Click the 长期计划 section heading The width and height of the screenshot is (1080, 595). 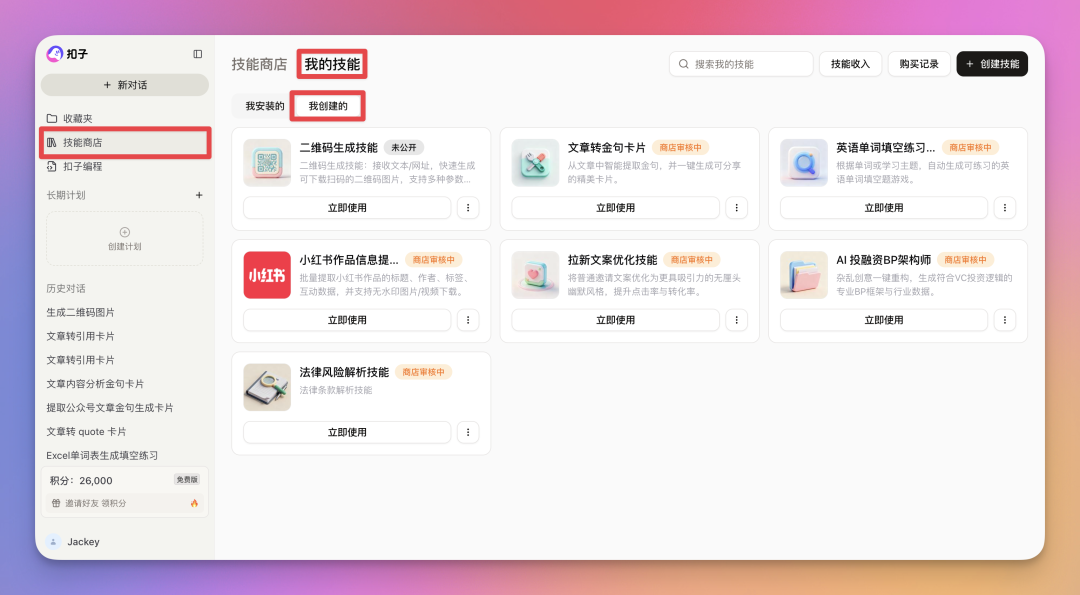[x=66, y=195]
